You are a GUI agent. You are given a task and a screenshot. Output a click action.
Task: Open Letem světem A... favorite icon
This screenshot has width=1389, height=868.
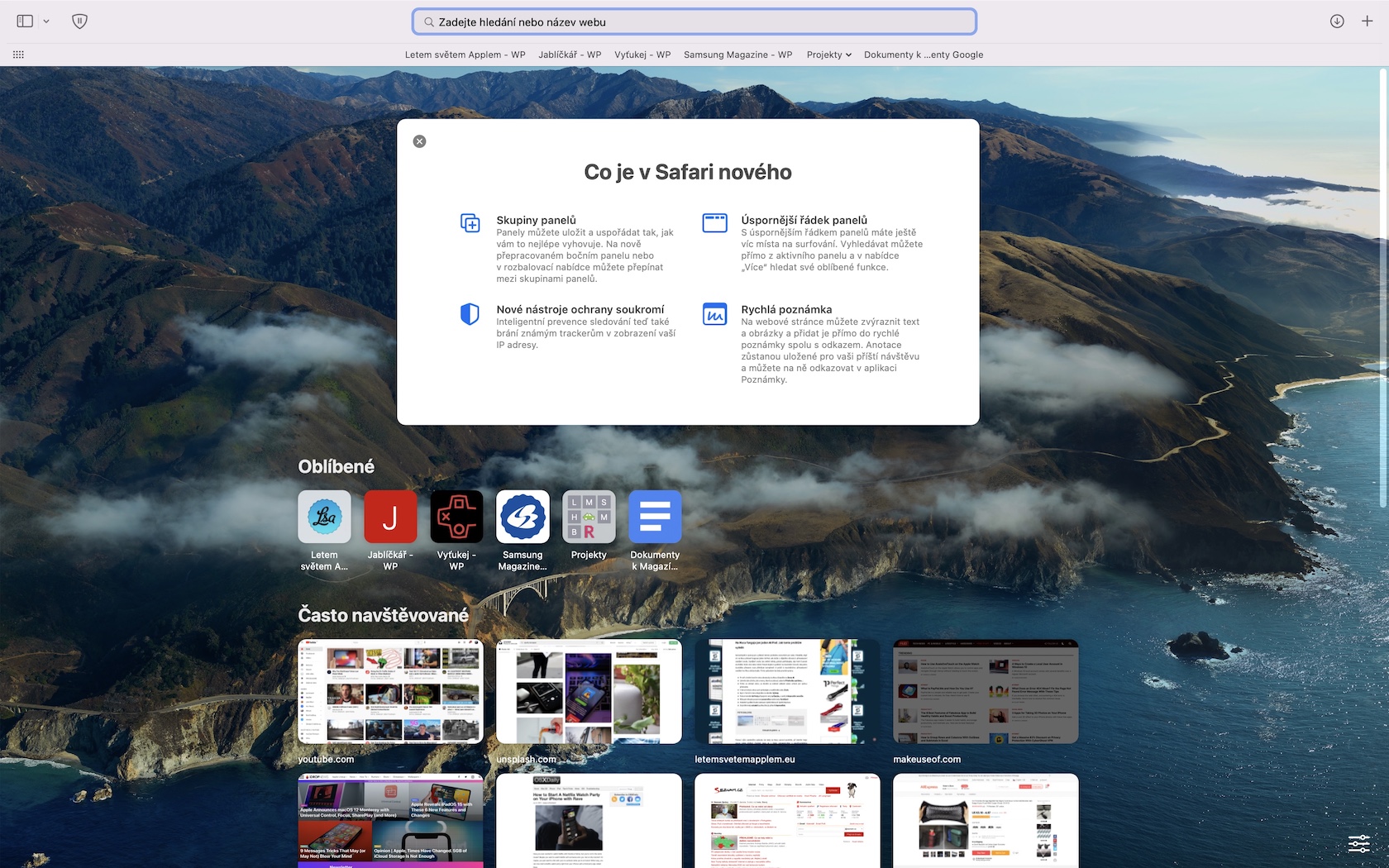click(324, 517)
